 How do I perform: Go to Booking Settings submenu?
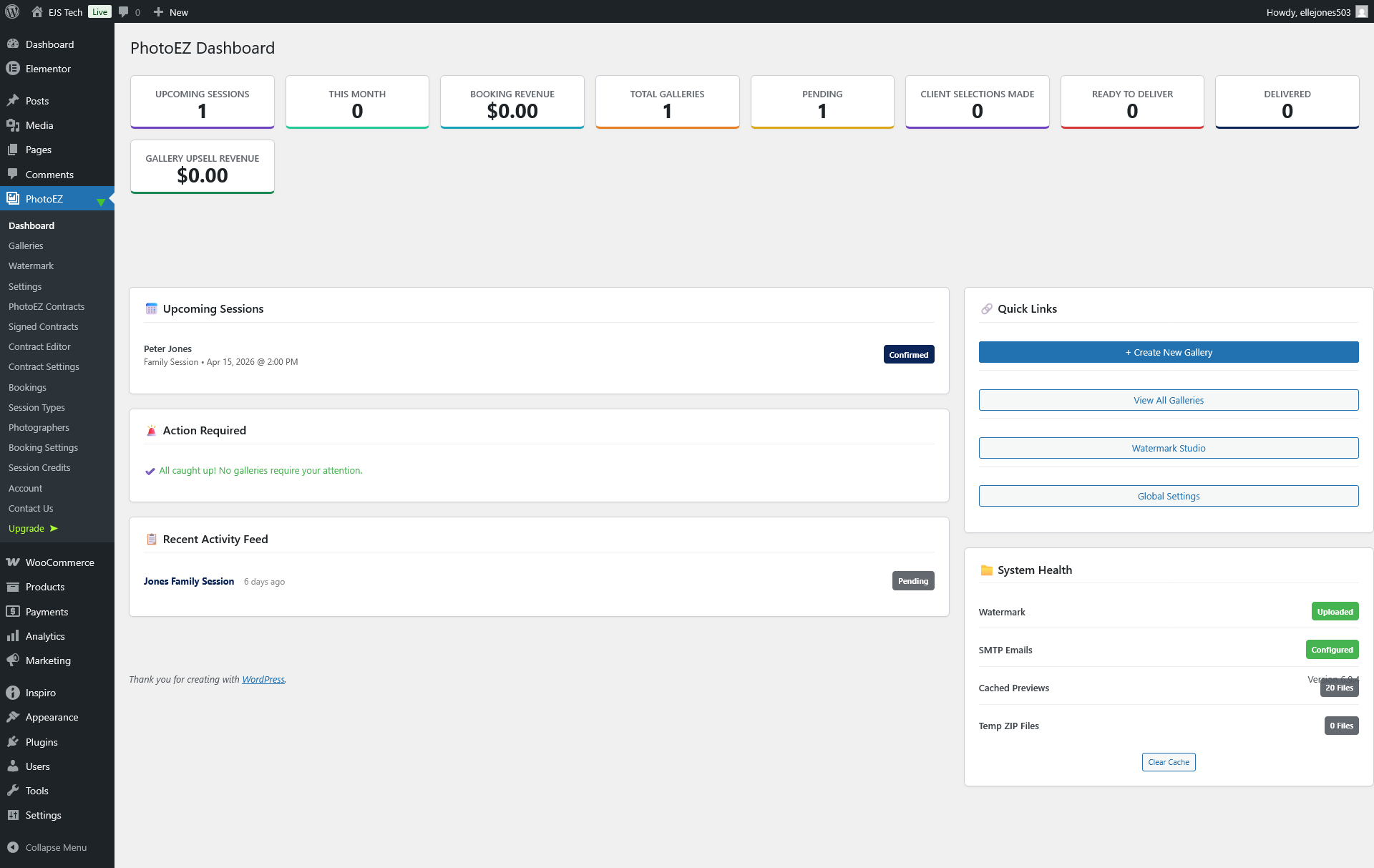[x=43, y=447]
